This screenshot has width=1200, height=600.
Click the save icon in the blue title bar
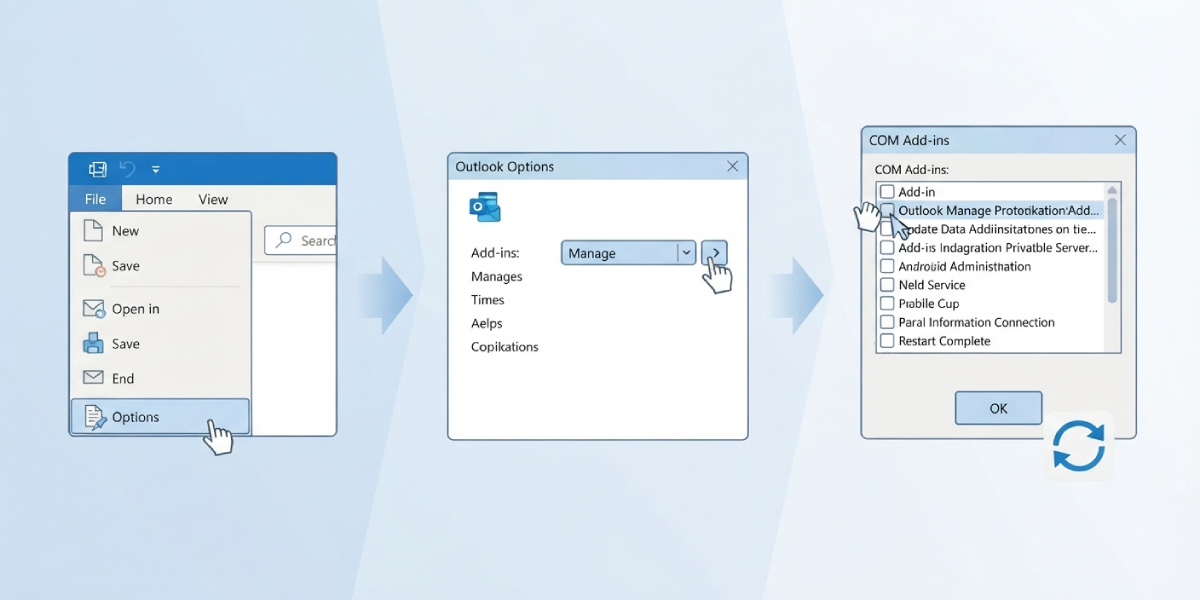click(x=98, y=169)
